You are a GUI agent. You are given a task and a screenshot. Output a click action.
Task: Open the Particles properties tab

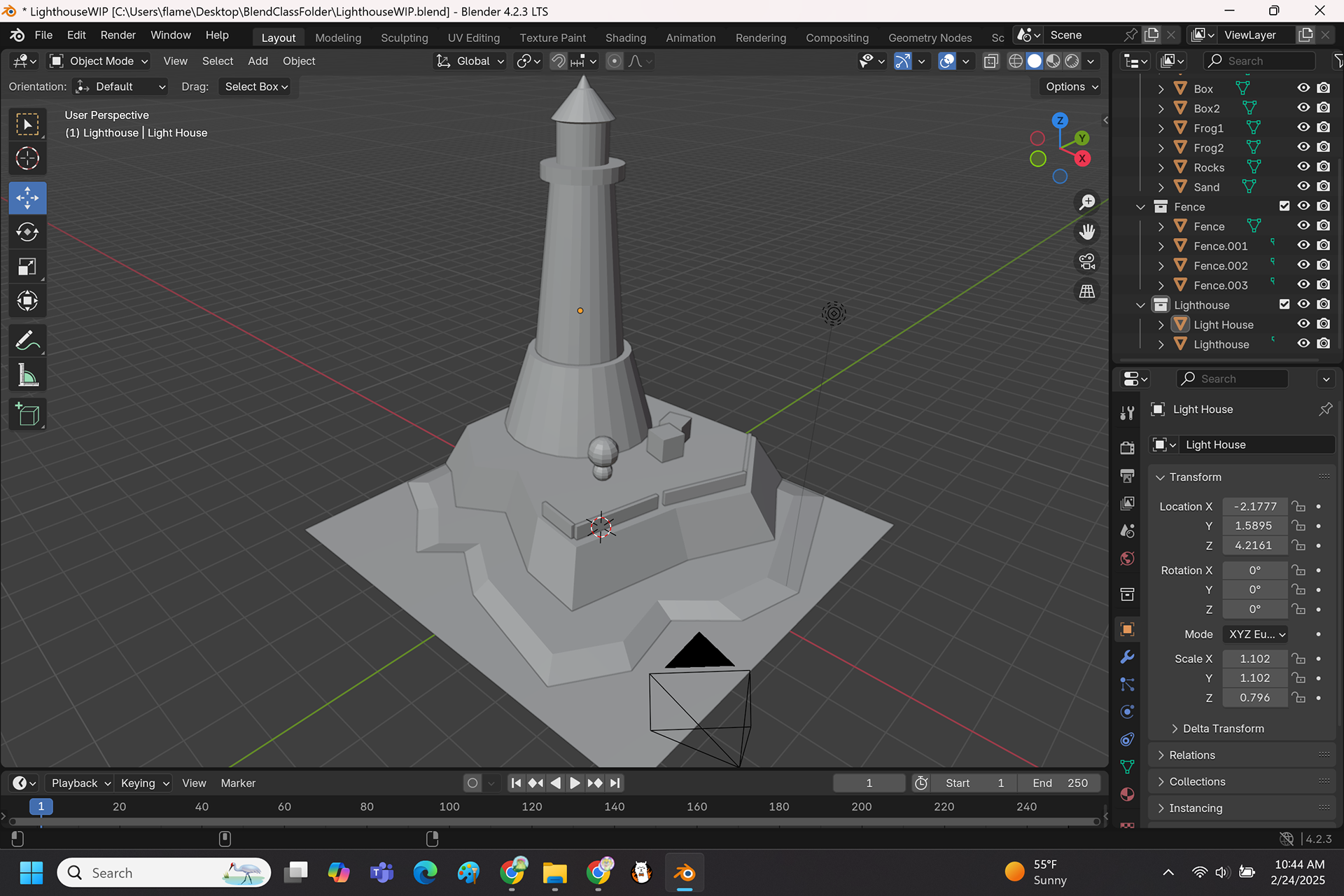[1127, 684]
